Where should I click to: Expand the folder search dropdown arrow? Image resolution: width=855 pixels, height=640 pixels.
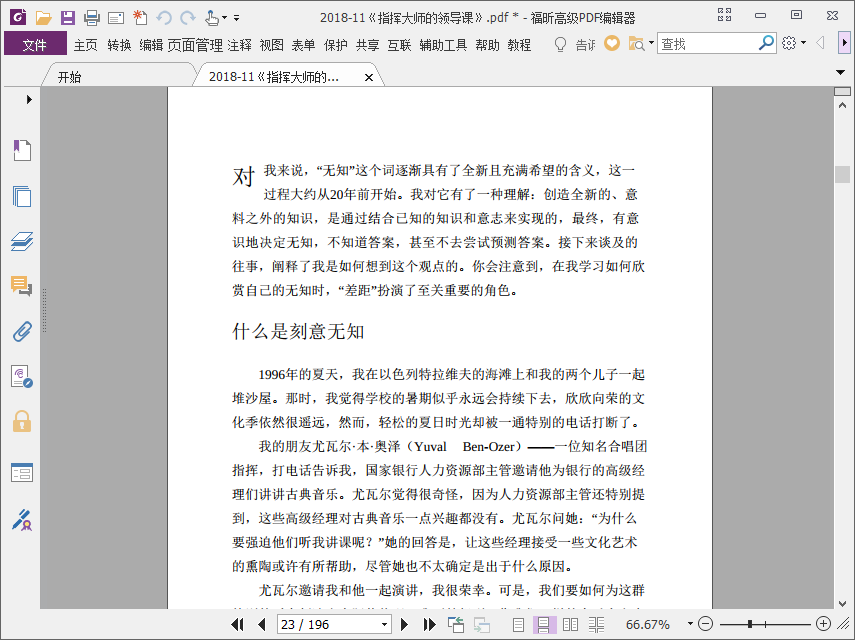coord(651,43)
